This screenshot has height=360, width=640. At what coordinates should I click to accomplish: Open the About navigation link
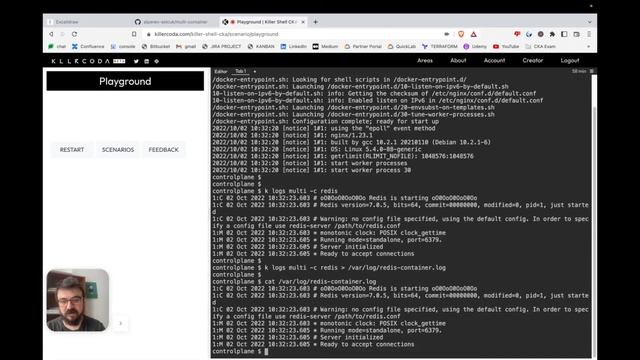point(458,60)
